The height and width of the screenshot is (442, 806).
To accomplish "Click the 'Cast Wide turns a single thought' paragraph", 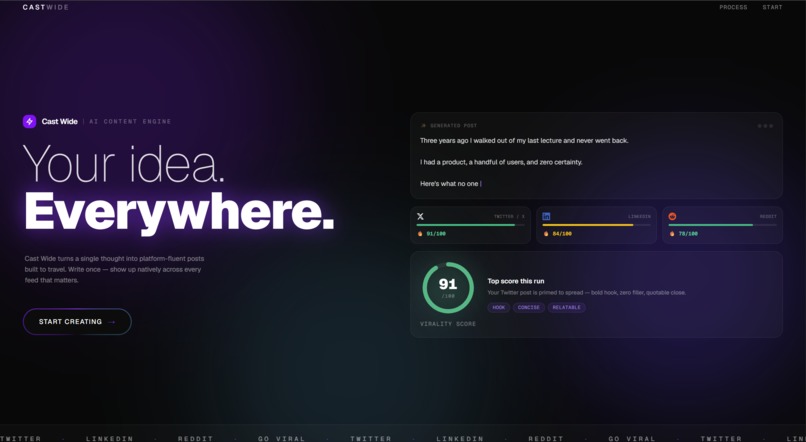I will (114, 269).
